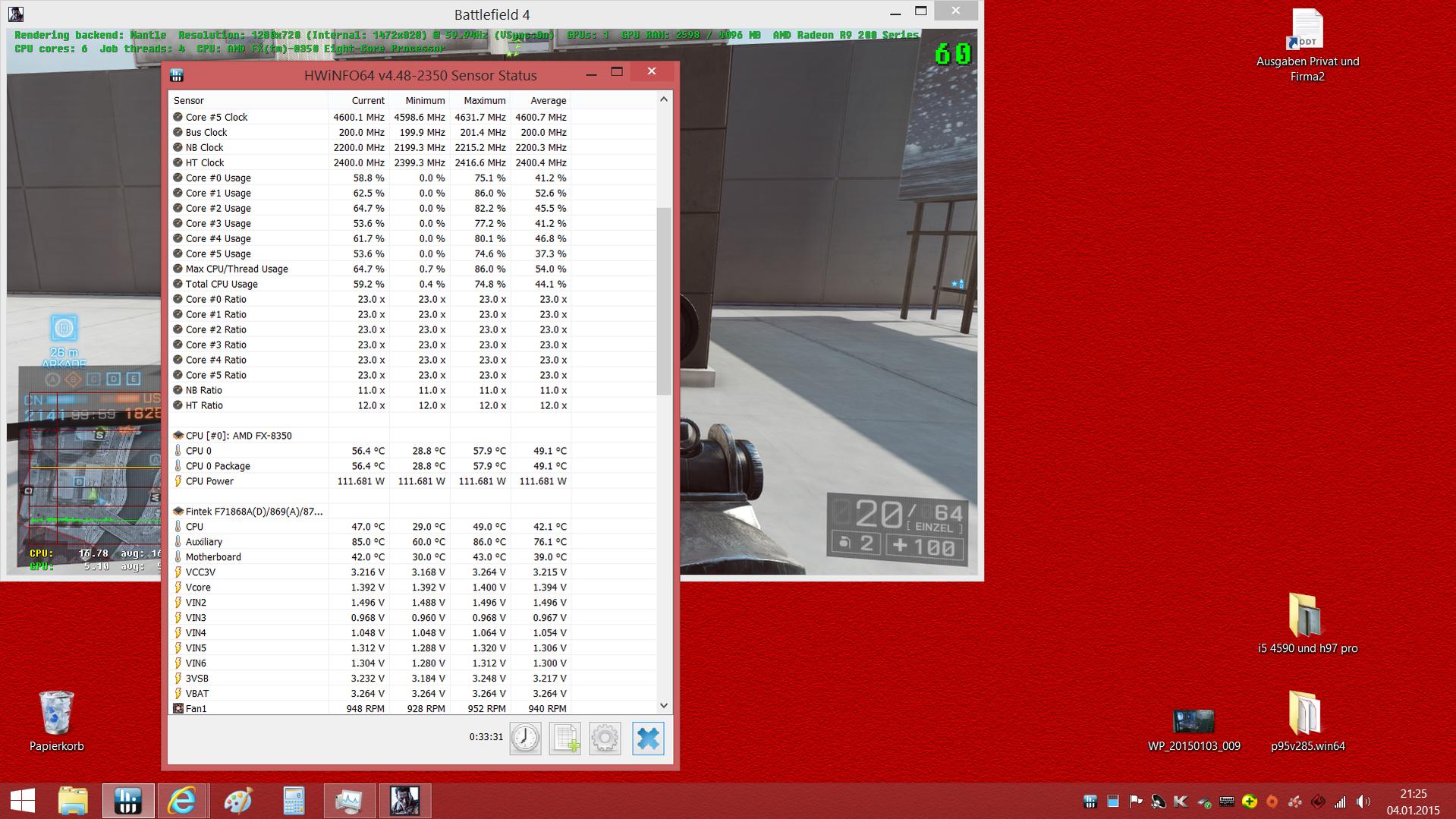Screen dimensions: 1456x819
Task: Click the sensor list scroll up arrow
Action: pyautogui.click(x=664, y=99)
